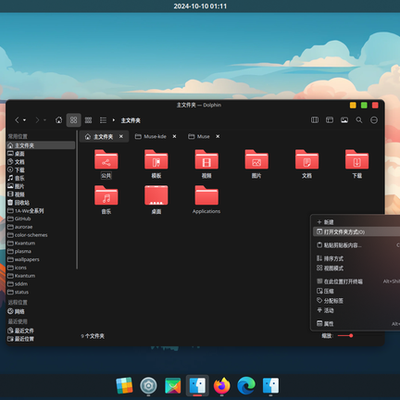Open the status sidebar bookmark
Screen dimensions: 400x400
pyautogui.click(x=41, y=292)
